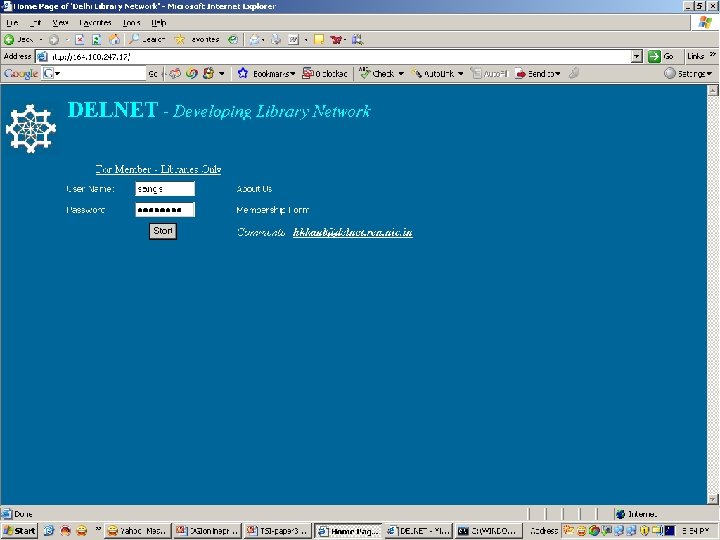The height and width of the screenshot is (540, 720).
Task: Open the About Us link
Action: coord(254,189)
